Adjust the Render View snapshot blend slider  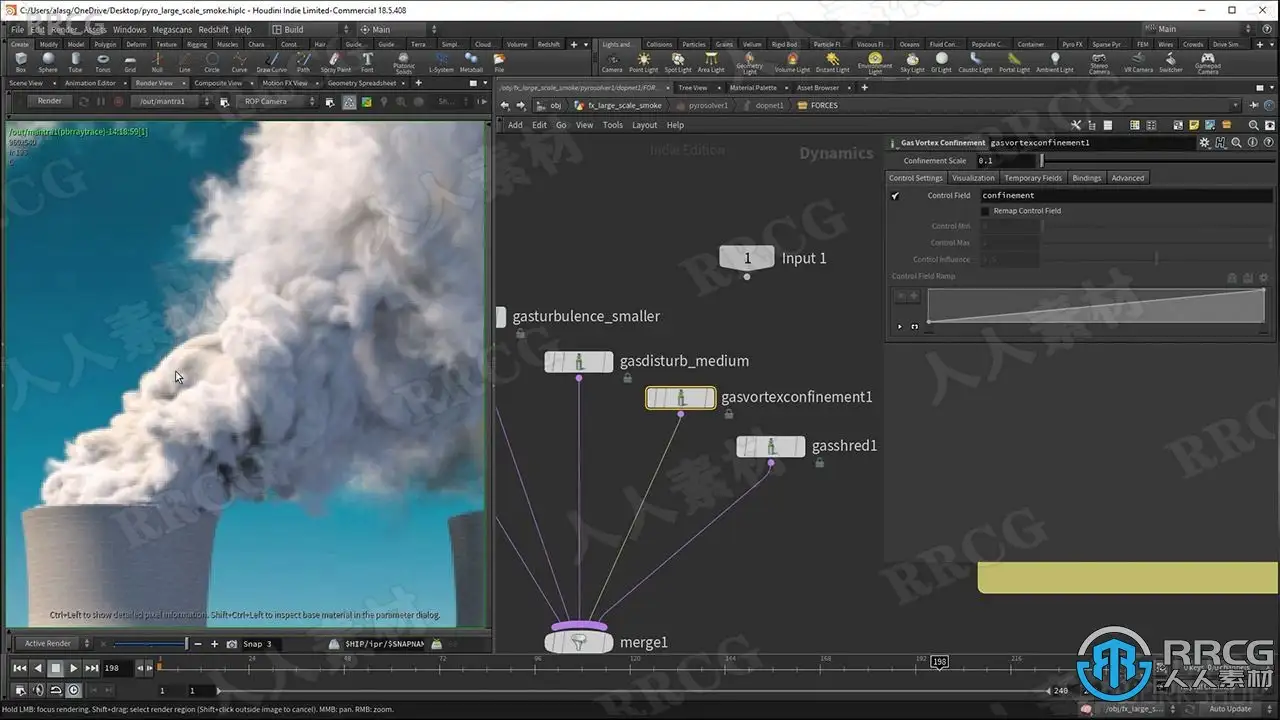pos(149,644)
